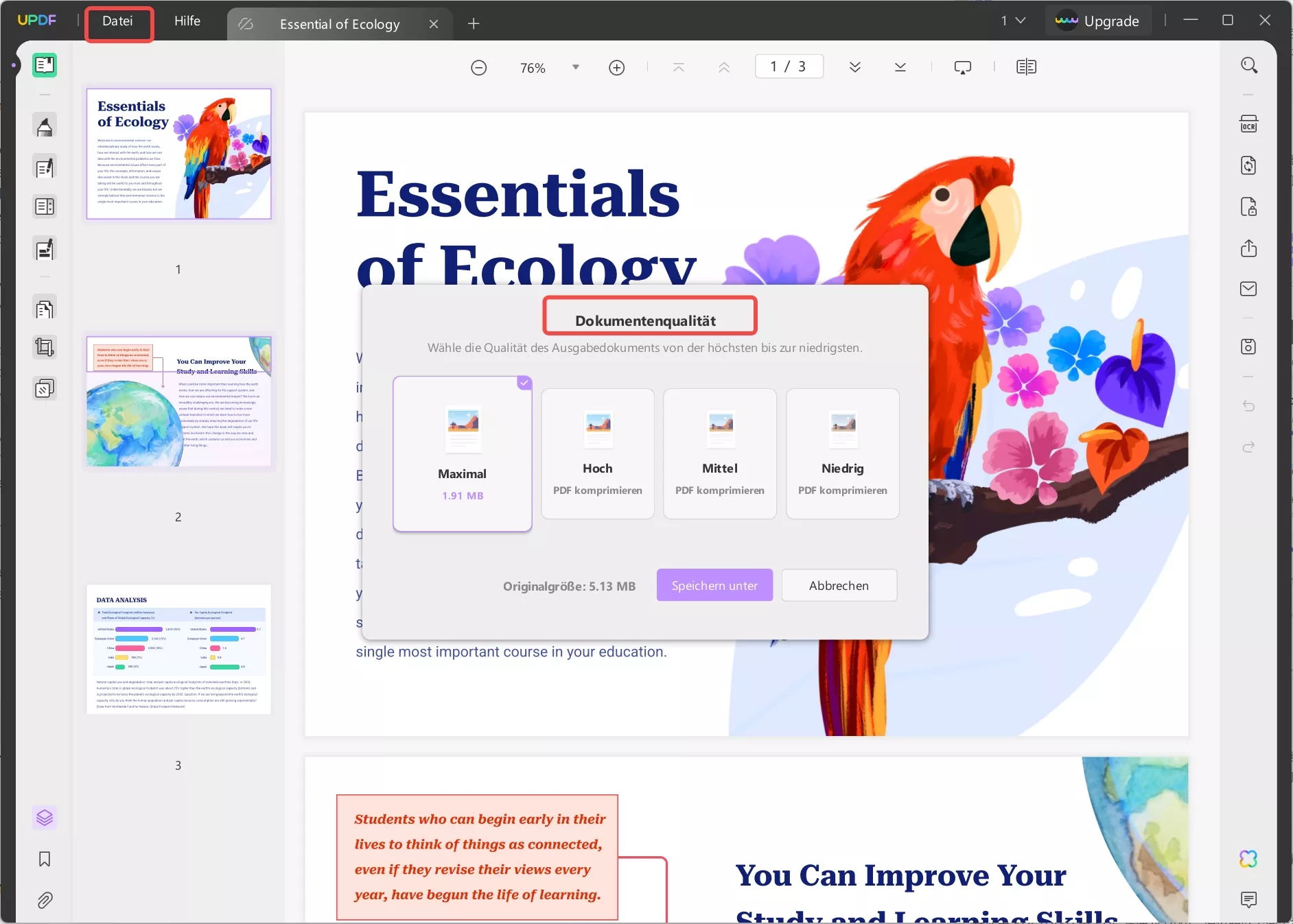Open the Protect PDF lock icon
1293x924 pixels.
[x=1249, y=206]
